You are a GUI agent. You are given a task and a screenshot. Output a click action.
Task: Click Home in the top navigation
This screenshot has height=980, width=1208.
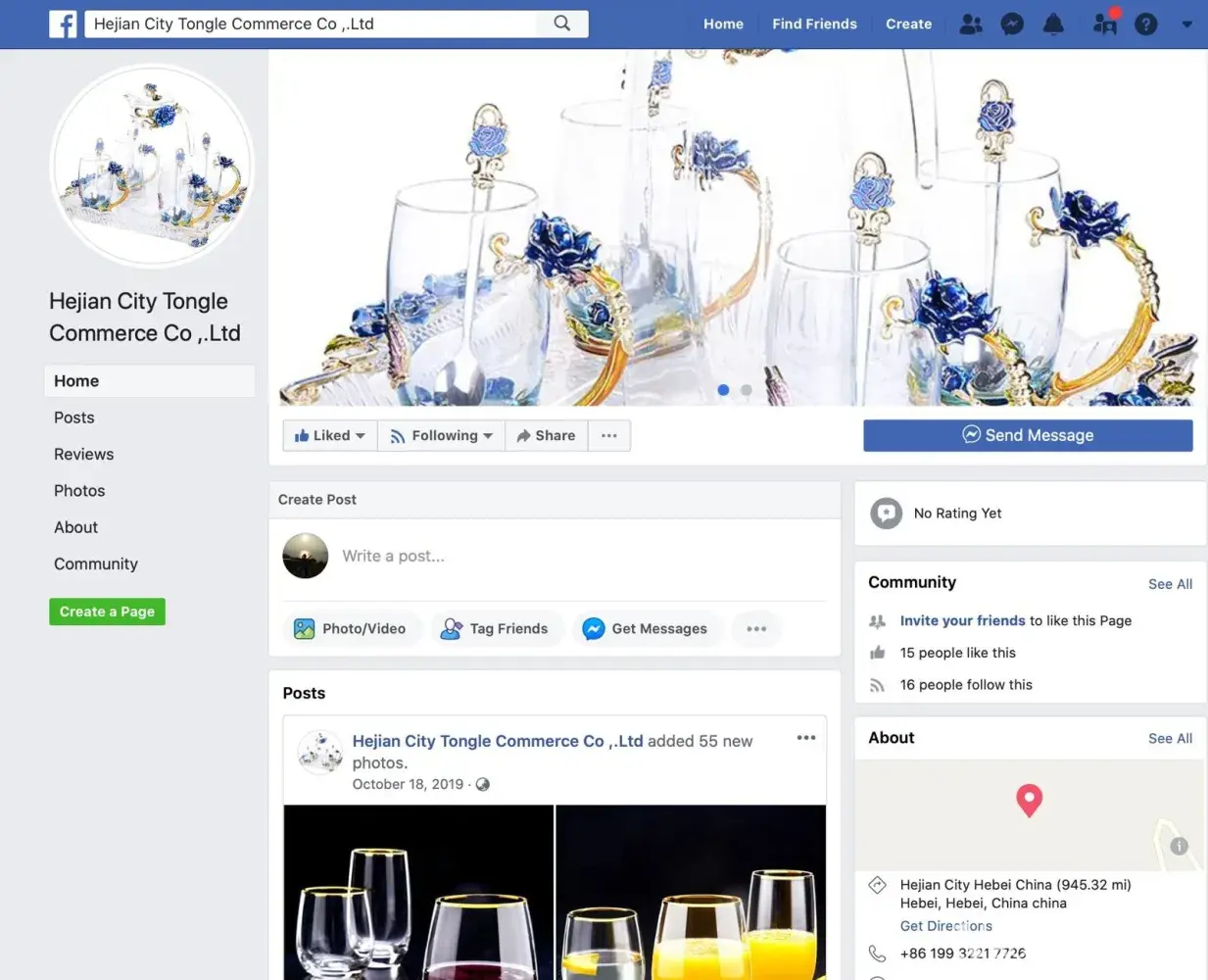coord(723,24)
